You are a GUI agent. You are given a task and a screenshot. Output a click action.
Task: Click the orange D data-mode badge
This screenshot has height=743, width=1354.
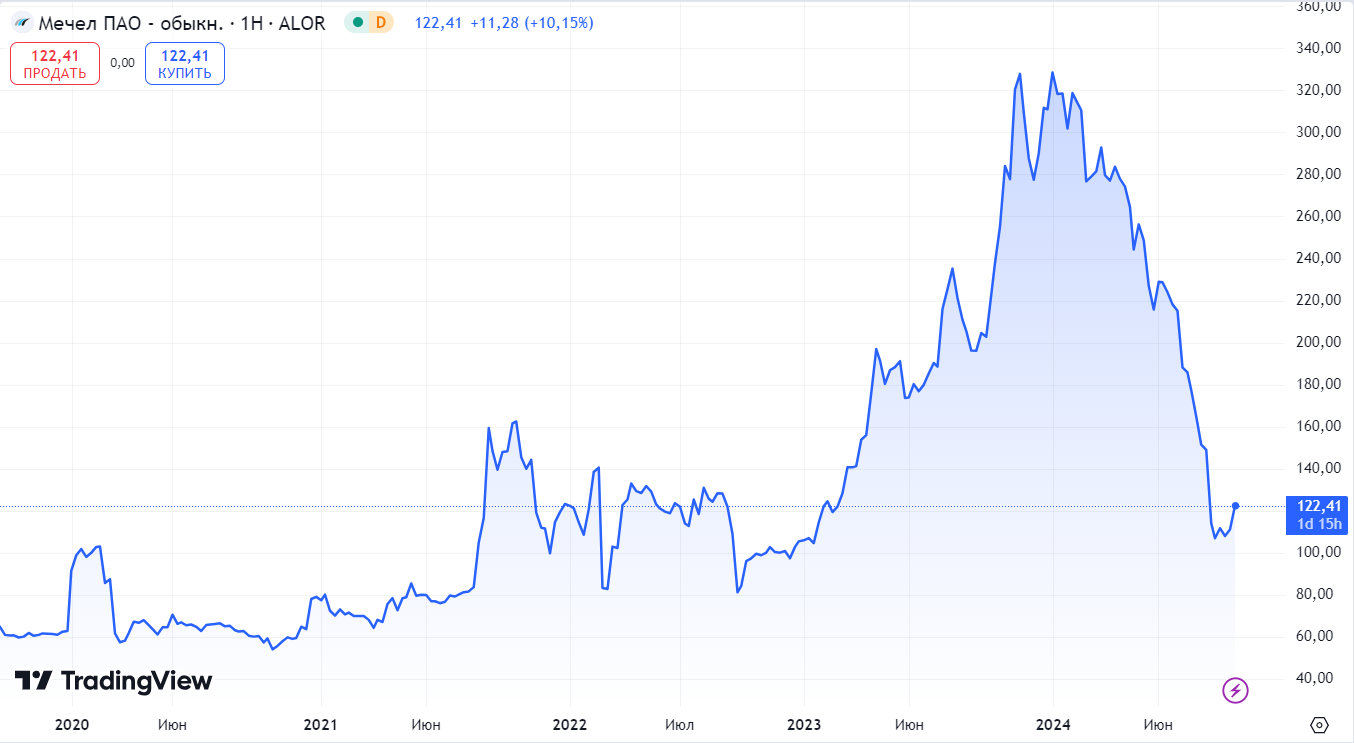point(380,23)
